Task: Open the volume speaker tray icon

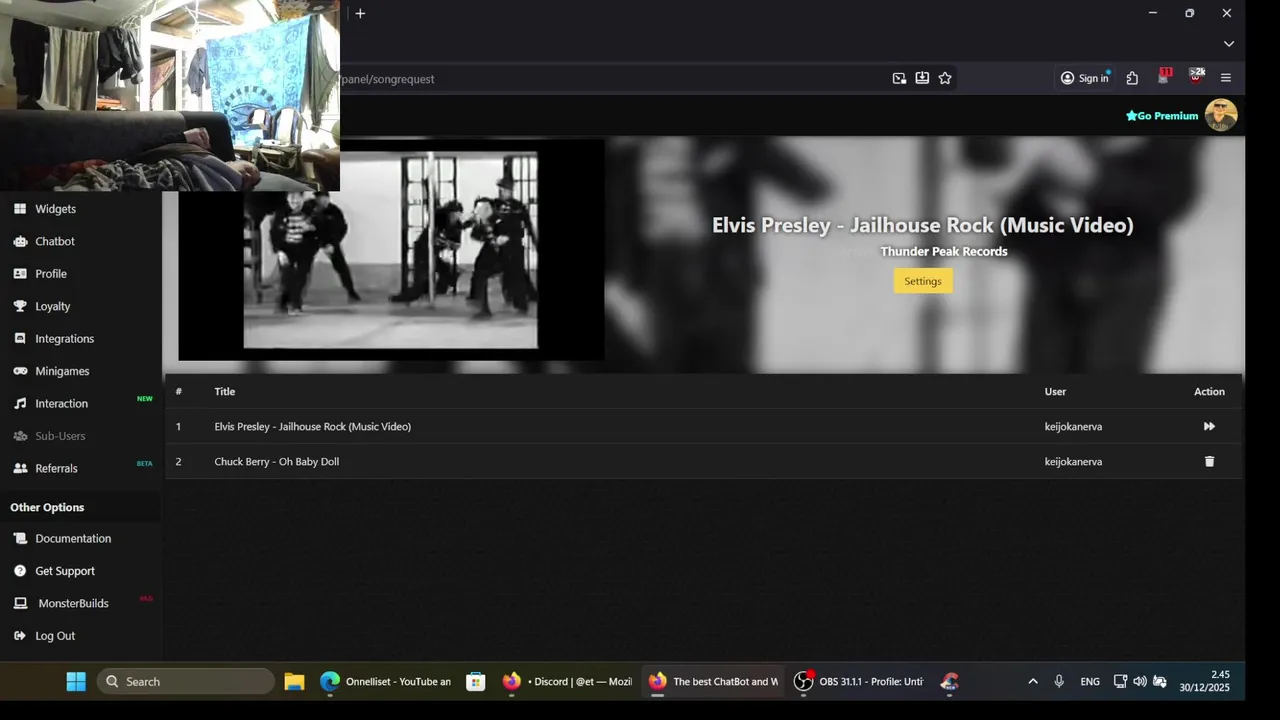Action: tap(1140, 681)
